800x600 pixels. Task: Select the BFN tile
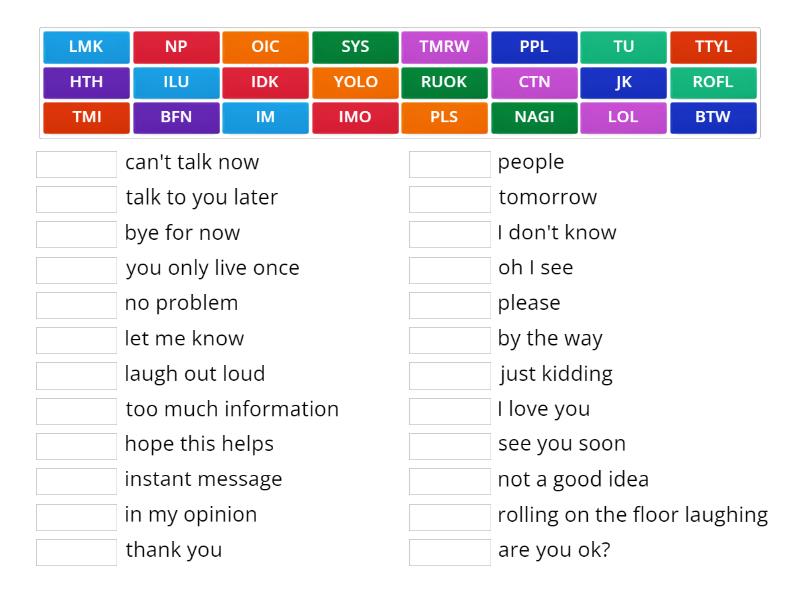tap(176, 117)
